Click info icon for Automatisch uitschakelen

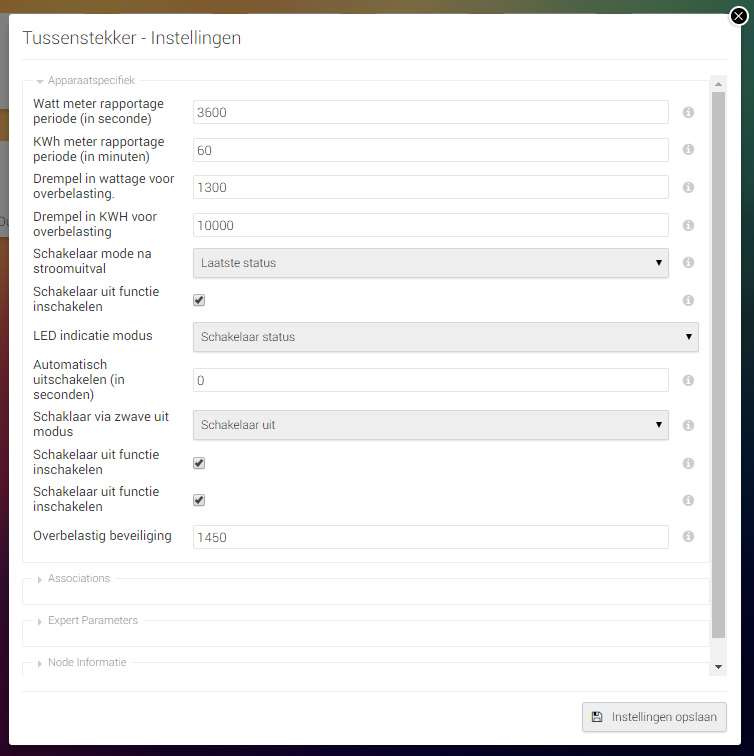pyautogui.click(x=688, y=381)
